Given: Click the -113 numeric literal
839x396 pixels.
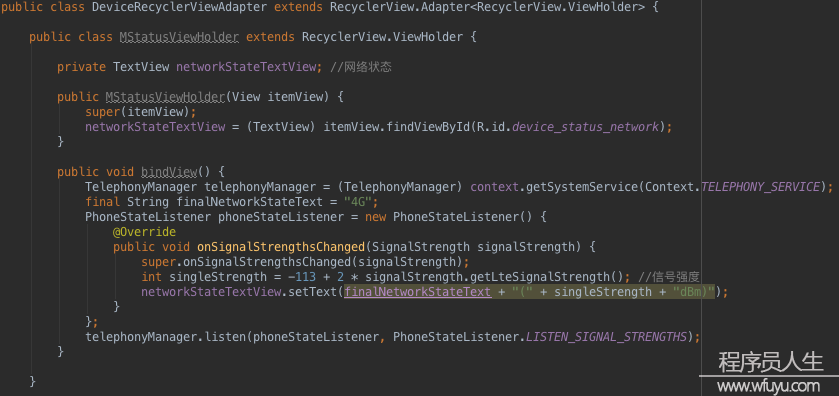Looking at the screenshot, I should tap(302, 277).
